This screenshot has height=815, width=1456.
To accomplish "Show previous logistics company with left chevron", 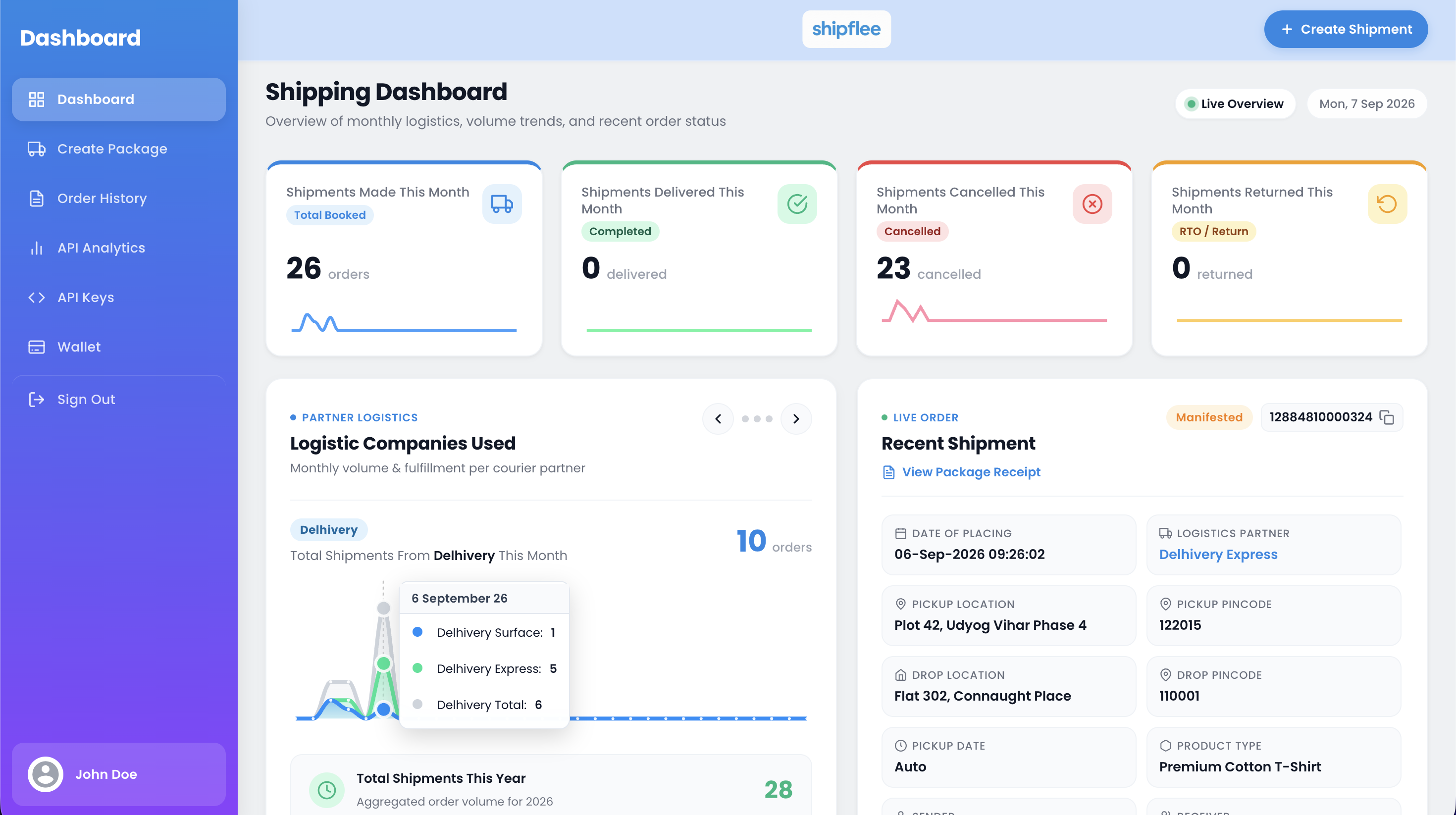I will (x=718, y=419).
